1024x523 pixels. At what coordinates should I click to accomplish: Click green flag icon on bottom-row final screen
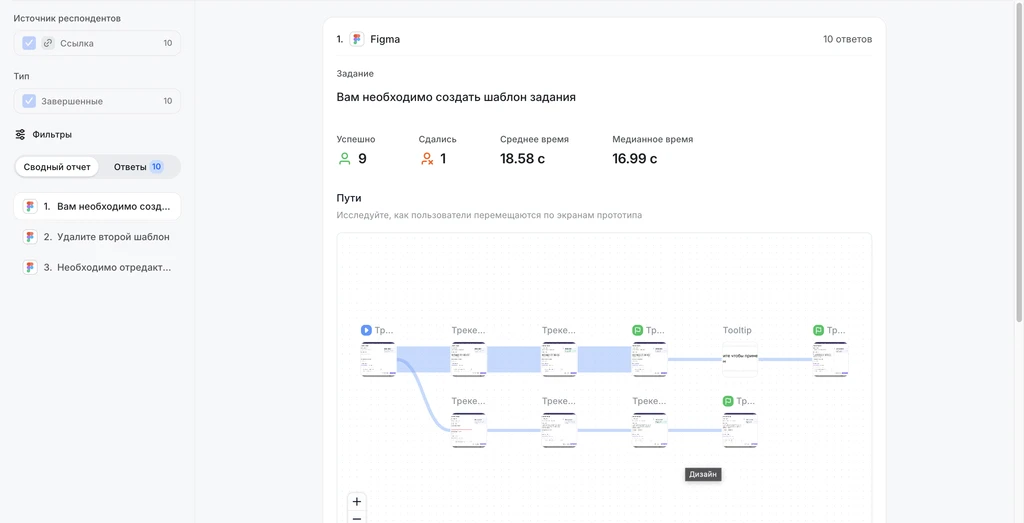click(728, 401)
